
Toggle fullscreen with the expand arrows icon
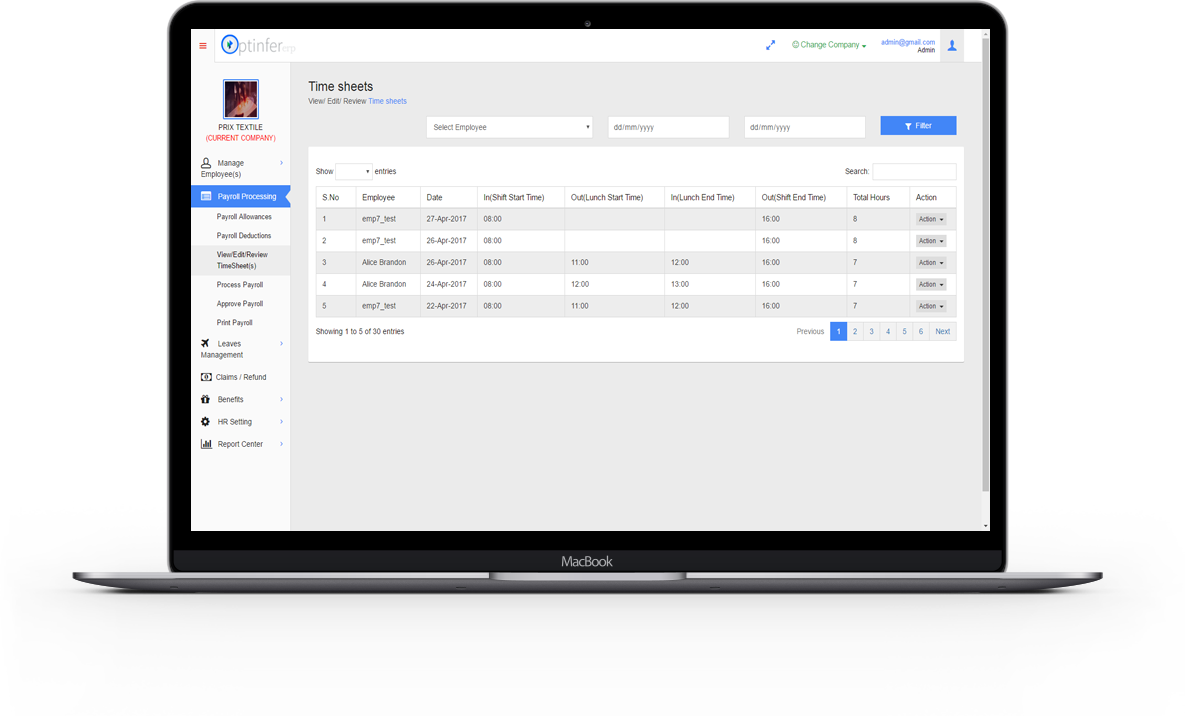pyautogui.click(x=770, y=45)
